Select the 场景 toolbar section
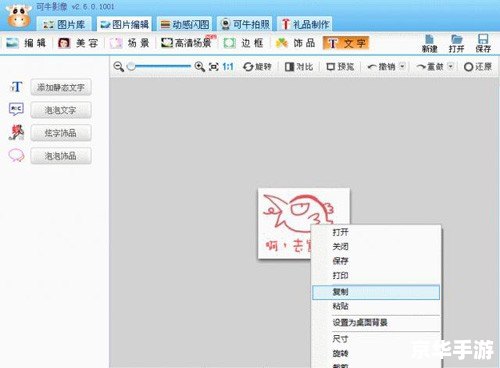This screenshot has height=368, width=500. (129, 43)
